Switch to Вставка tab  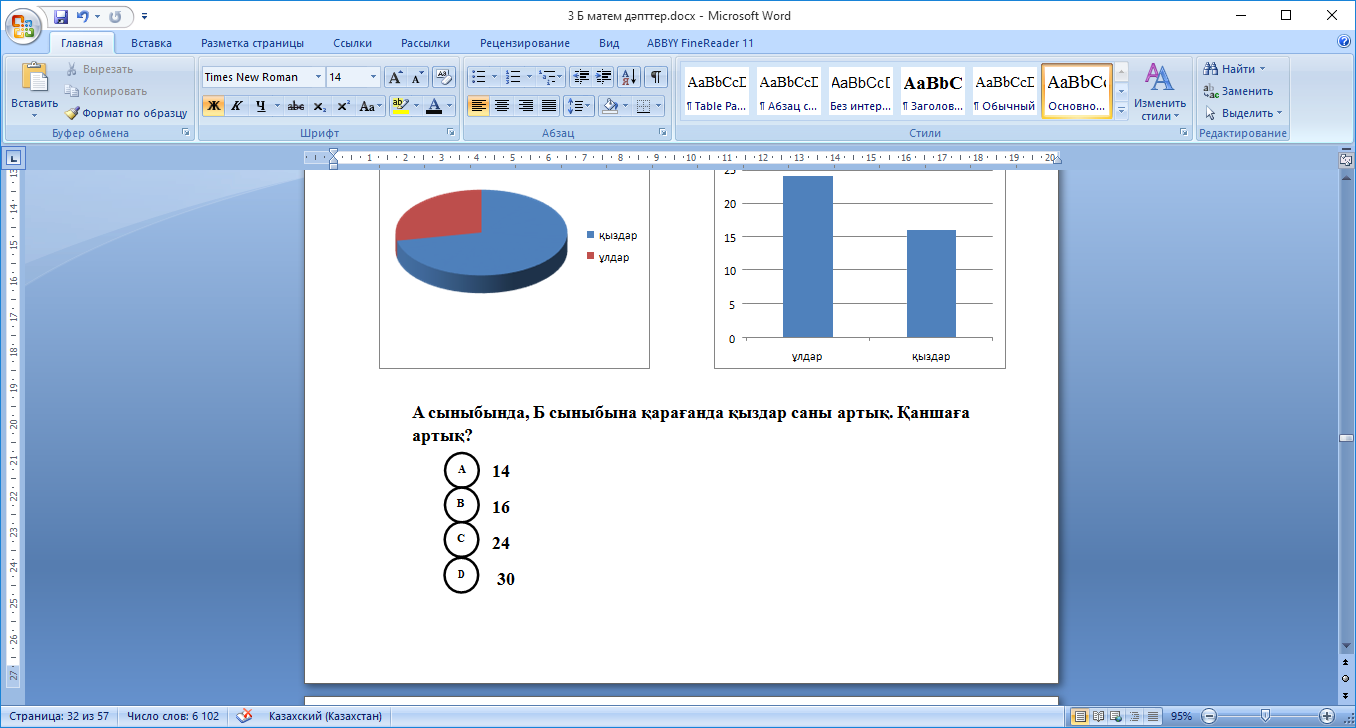coord(151,43)
